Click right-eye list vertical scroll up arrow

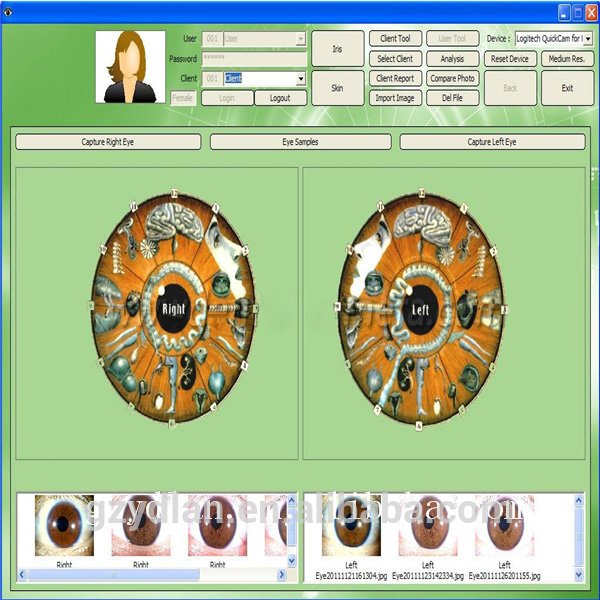point(292,500)
